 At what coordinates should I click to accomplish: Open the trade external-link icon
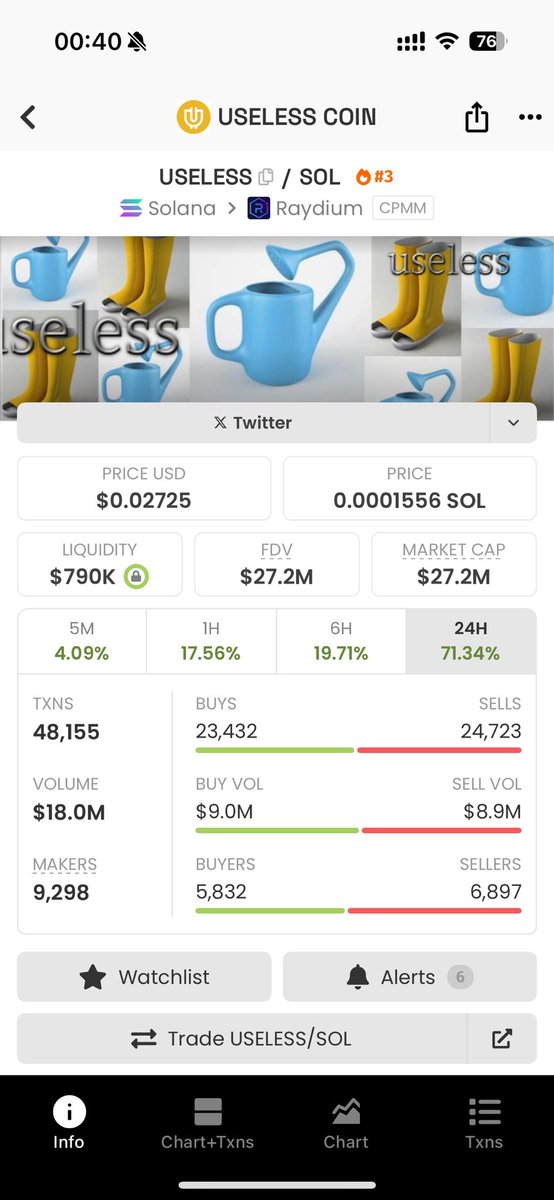[x=502, y=1039]
